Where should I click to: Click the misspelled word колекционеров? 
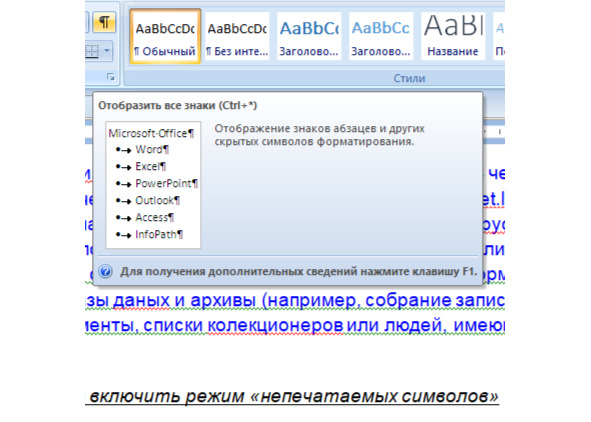[x=276, y=325]
